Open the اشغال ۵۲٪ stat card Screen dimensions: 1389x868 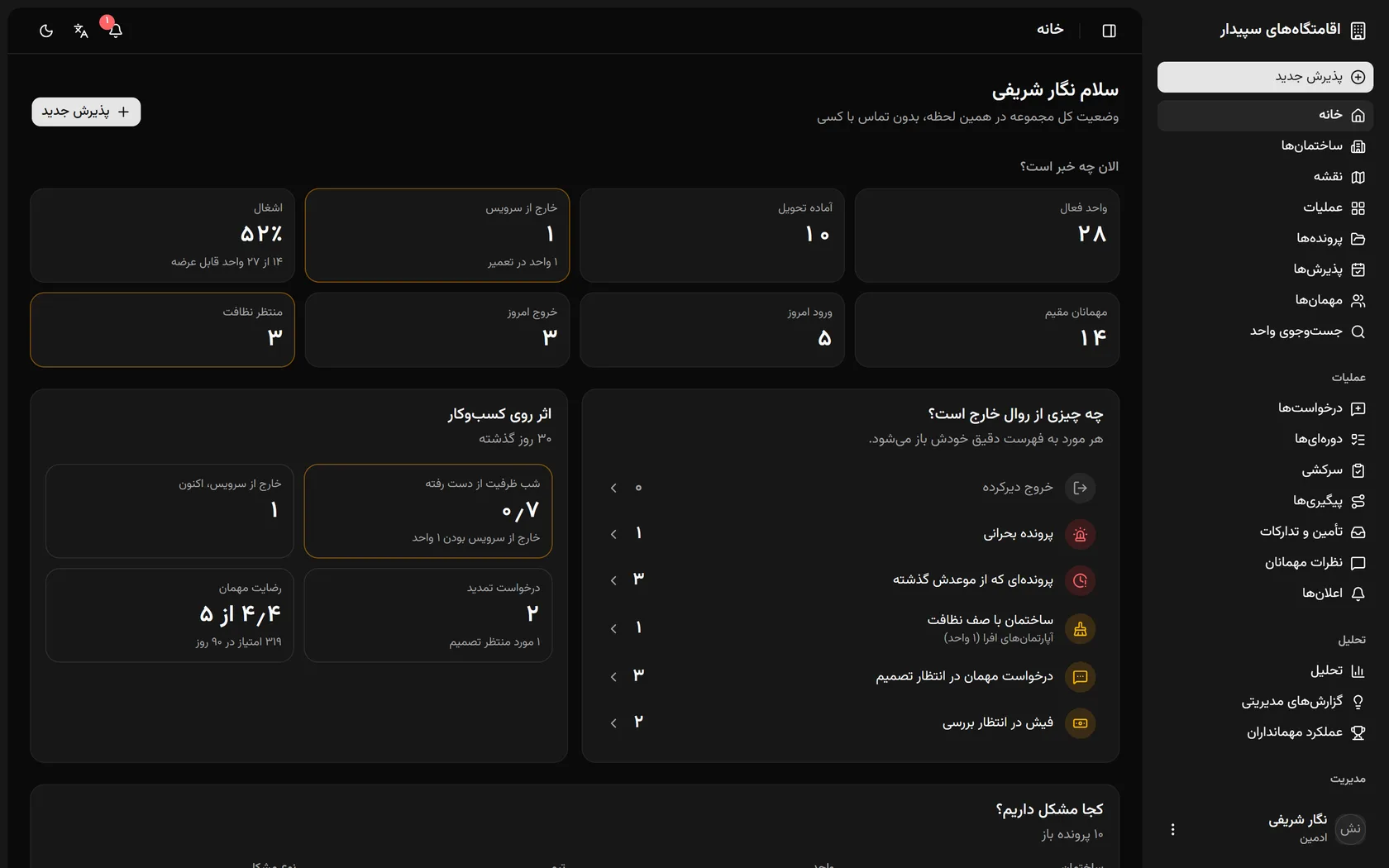coord(162,236)
